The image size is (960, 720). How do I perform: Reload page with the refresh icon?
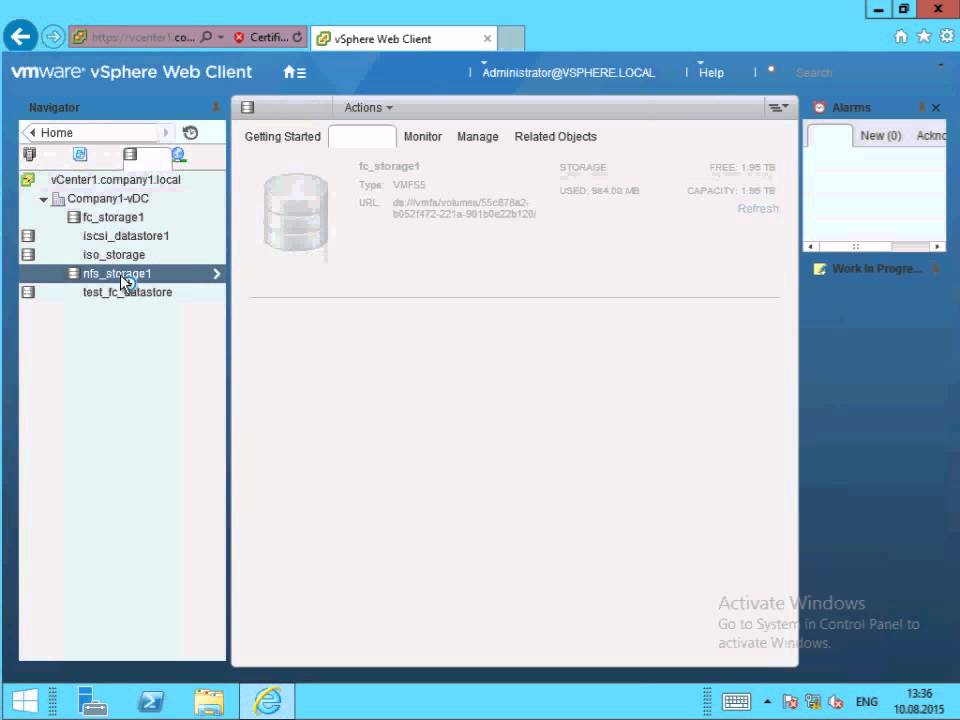(297, 37)
